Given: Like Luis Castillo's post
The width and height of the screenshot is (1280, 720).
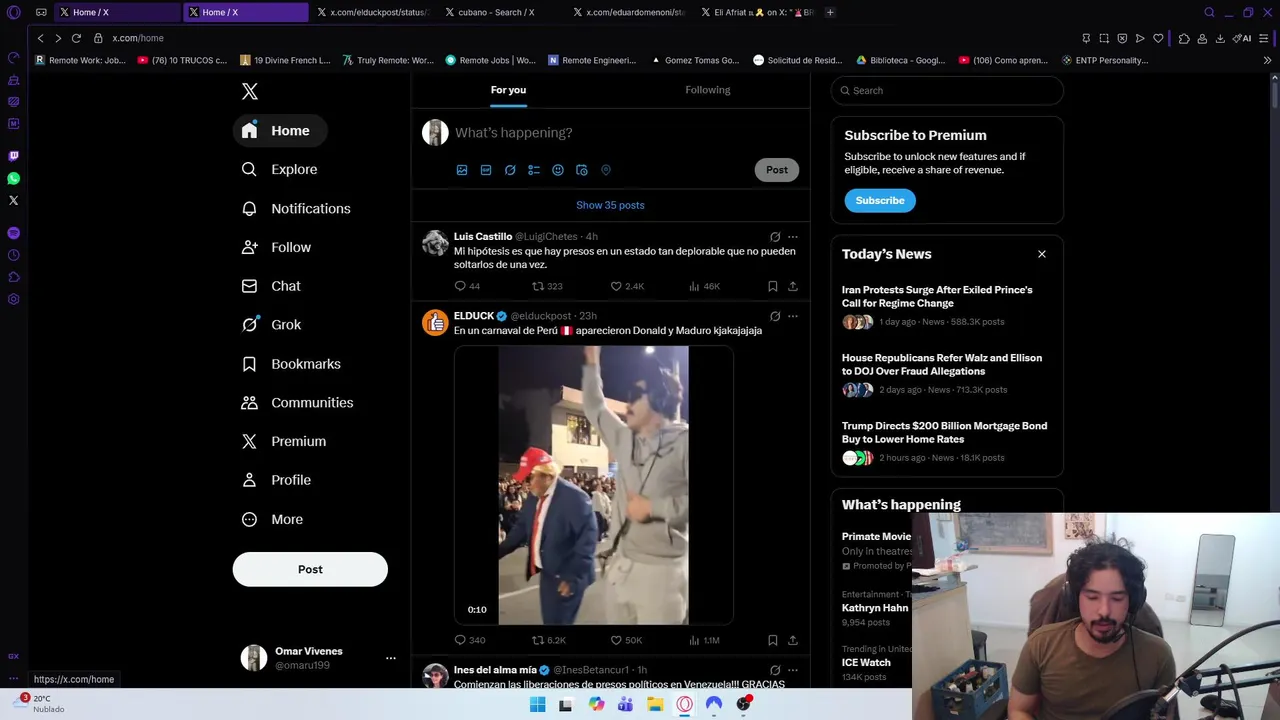Looking at the screenshot, I should [x=627, y=286].
